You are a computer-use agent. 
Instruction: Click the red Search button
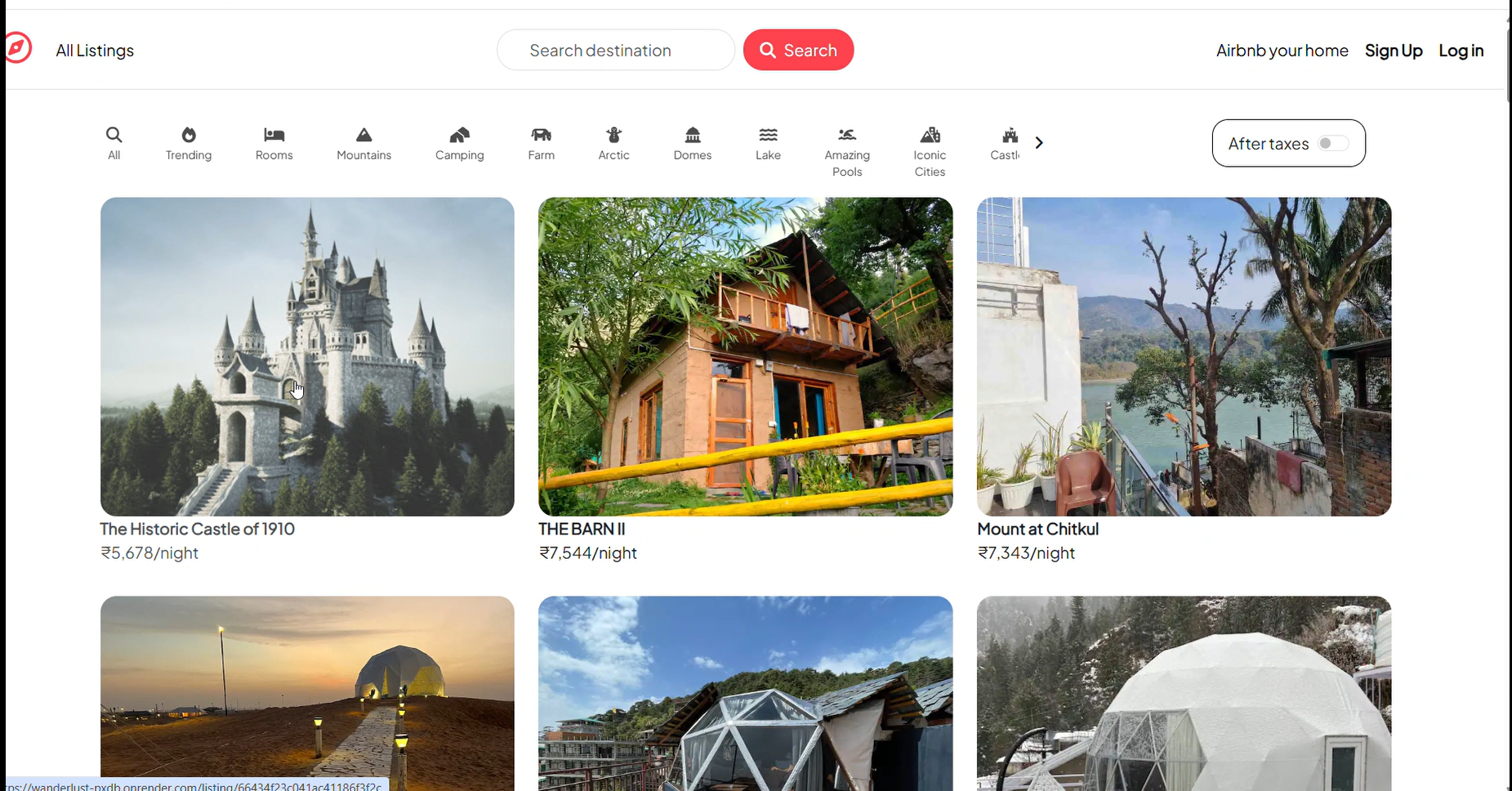click(x=798, y=50)
